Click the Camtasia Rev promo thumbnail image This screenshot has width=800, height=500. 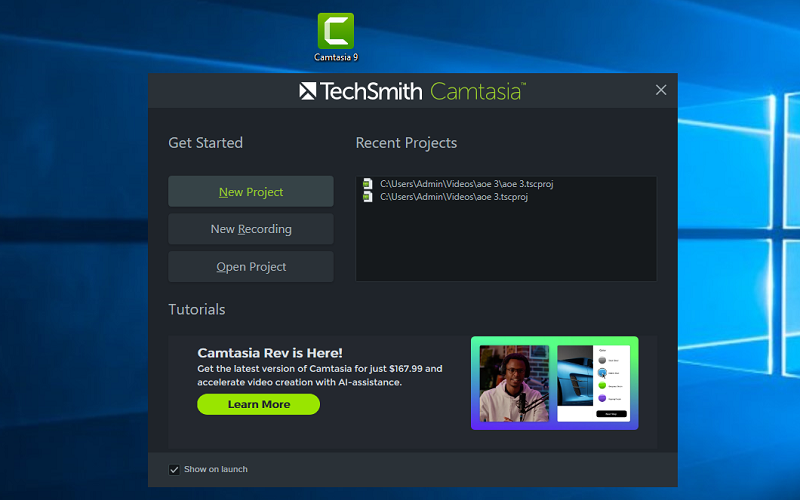pos(555,383)
